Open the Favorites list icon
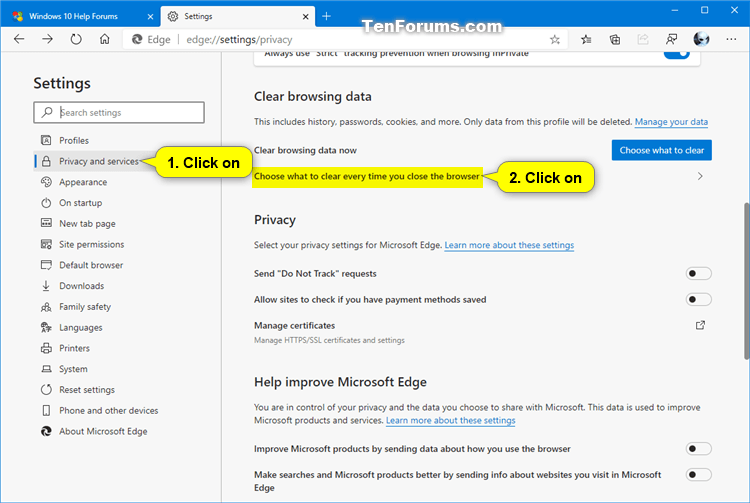 coord(586,40)
